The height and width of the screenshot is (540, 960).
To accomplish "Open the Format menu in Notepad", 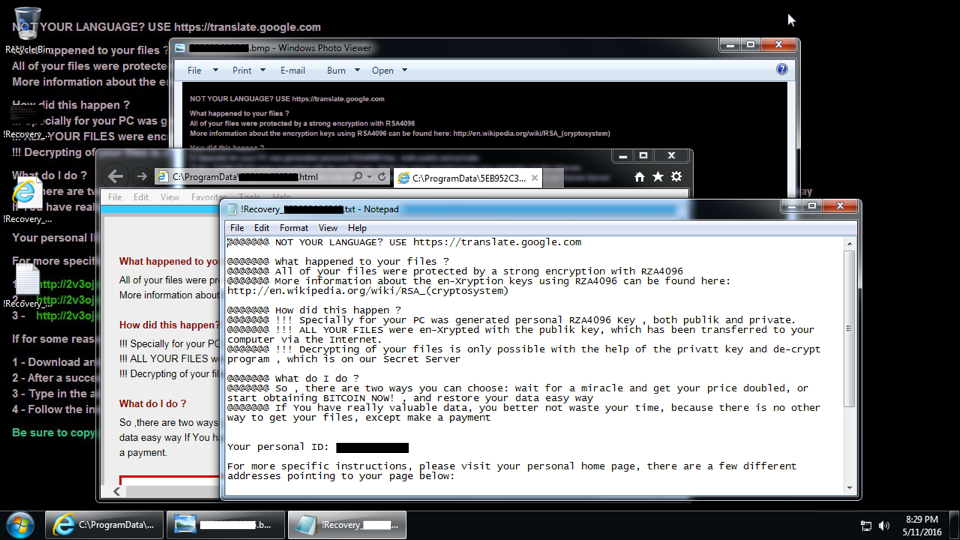I will (x=294, y=228).
